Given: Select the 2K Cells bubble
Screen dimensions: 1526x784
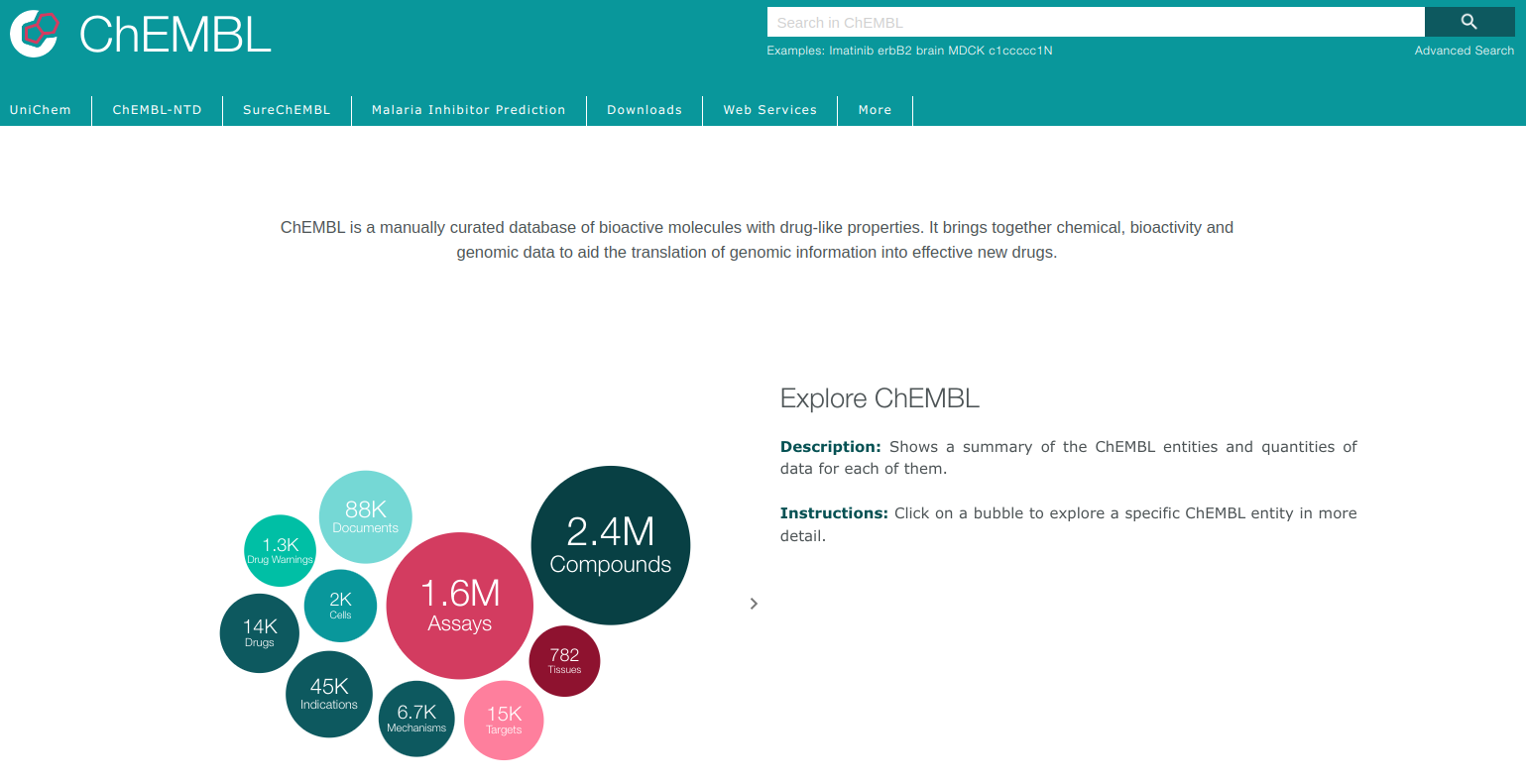Looking at the screenshot, I should [340, 605].
